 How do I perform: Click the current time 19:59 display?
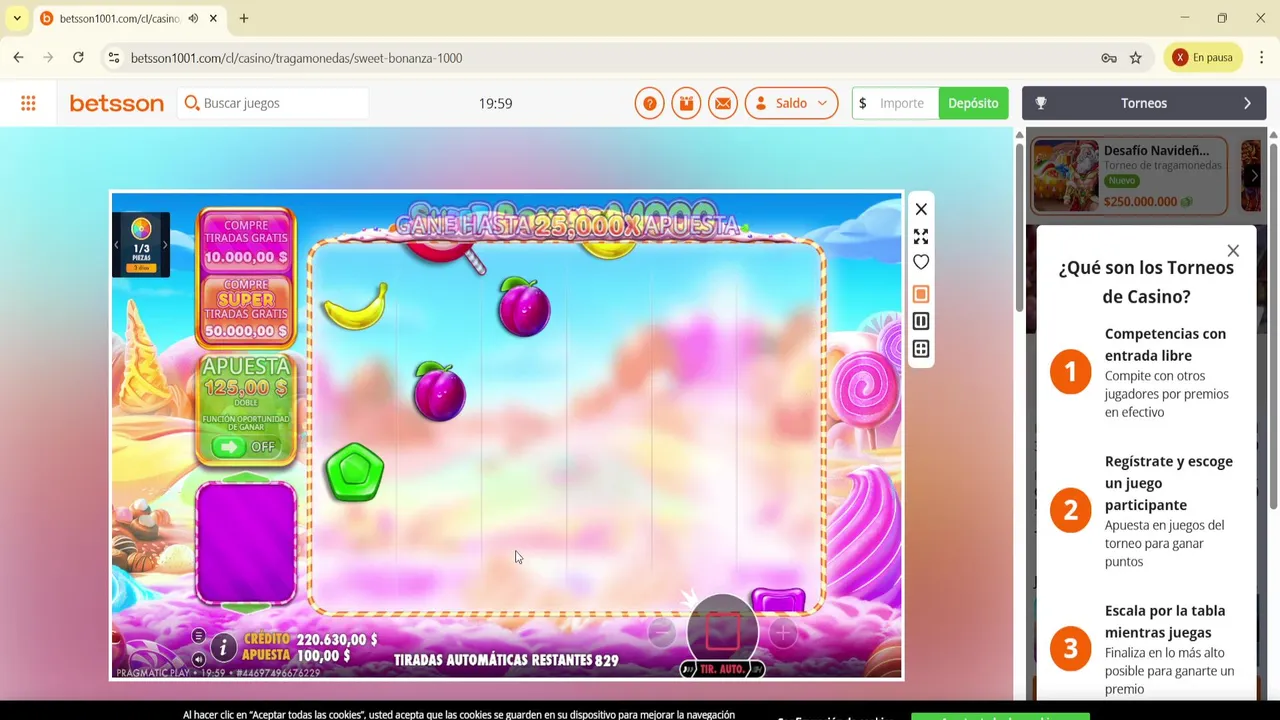495,103
